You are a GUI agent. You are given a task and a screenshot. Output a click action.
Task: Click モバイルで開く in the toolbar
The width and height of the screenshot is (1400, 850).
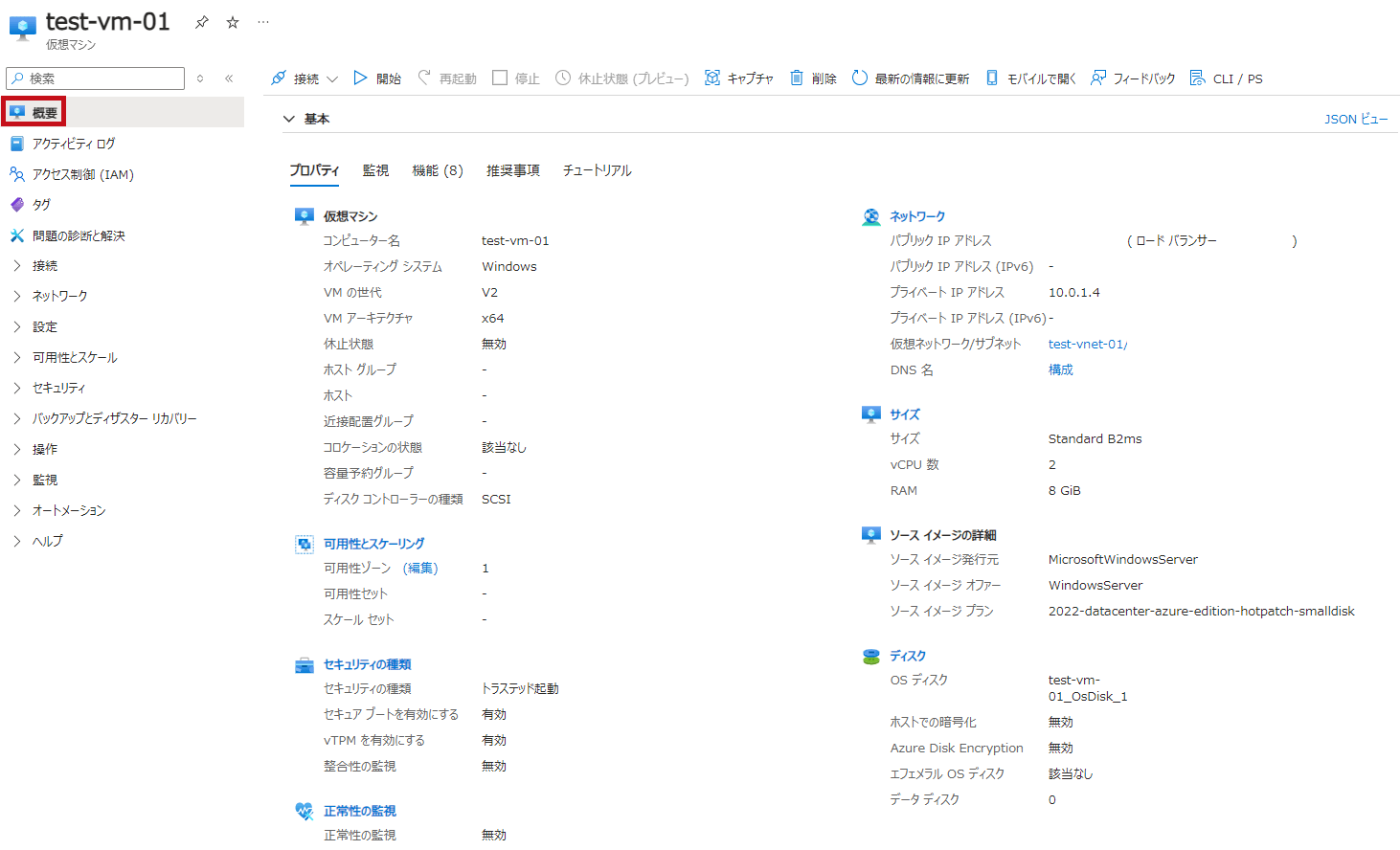pos(1030,78)
